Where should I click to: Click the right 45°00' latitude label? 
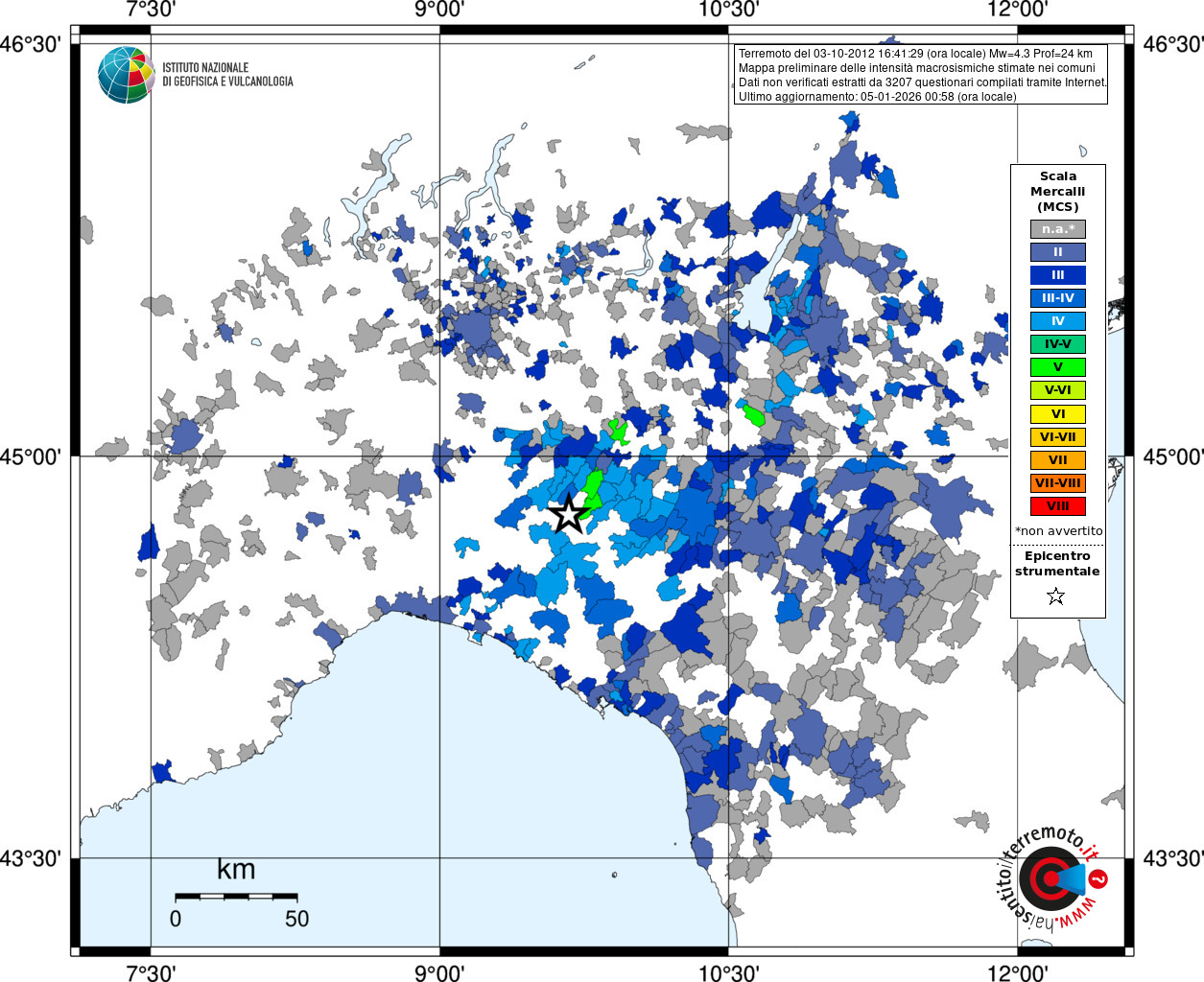click(1172, 456)
